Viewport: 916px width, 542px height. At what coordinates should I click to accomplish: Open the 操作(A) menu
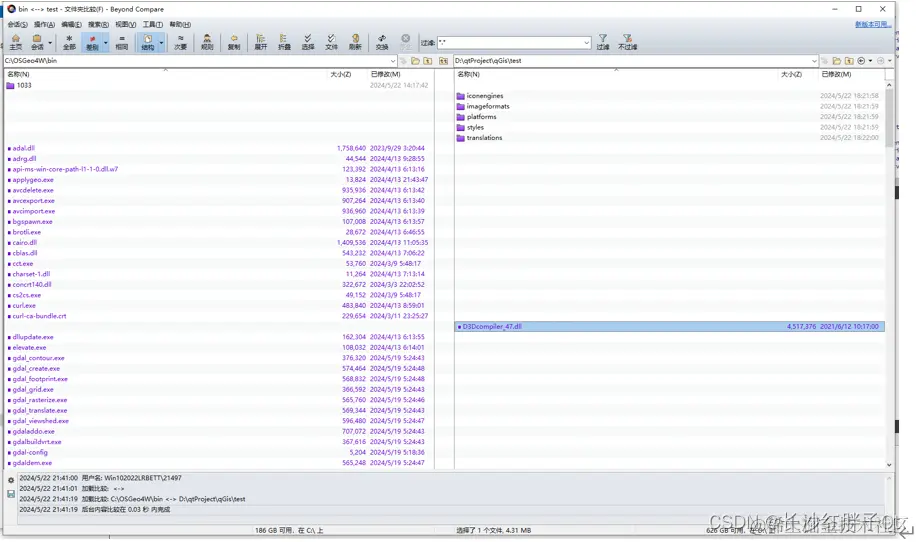pos(44,25)
